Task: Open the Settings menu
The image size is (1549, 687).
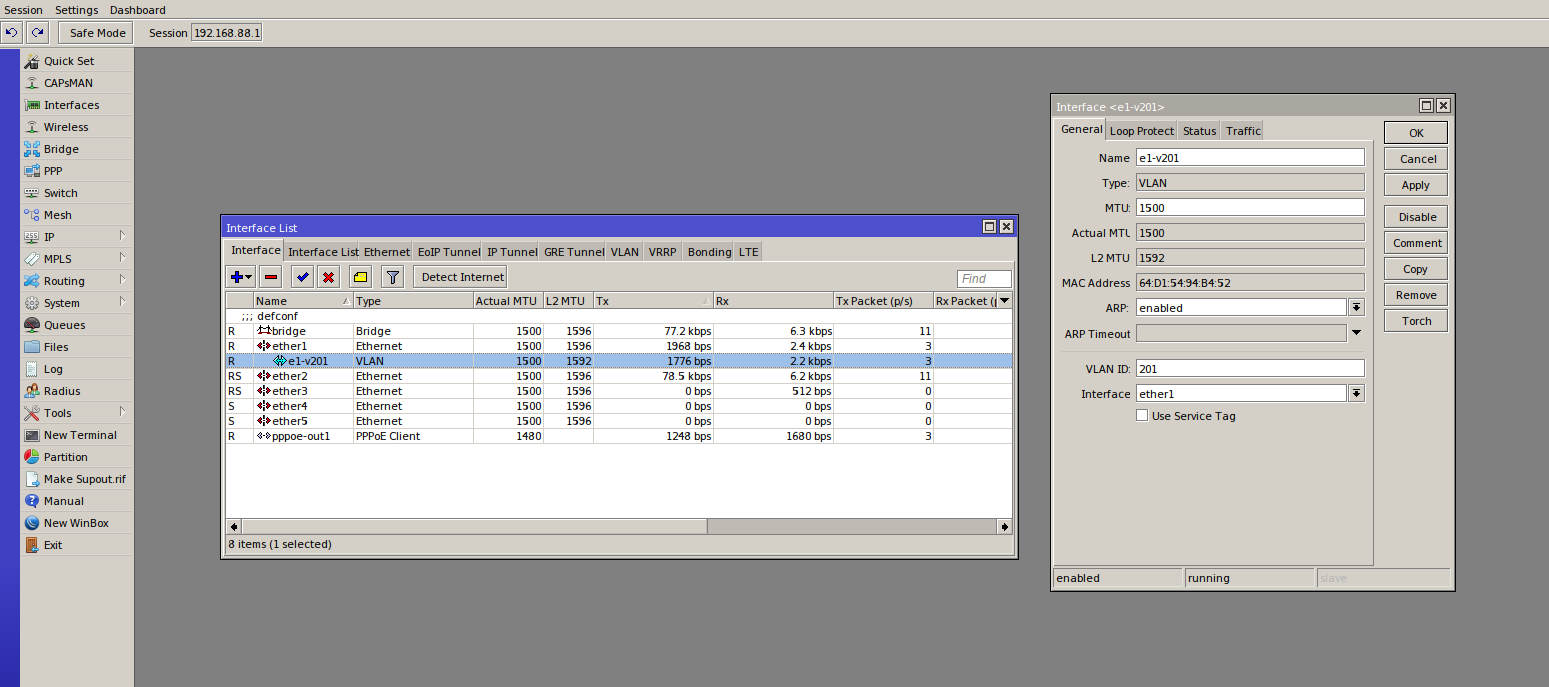Action: [77, 10]
